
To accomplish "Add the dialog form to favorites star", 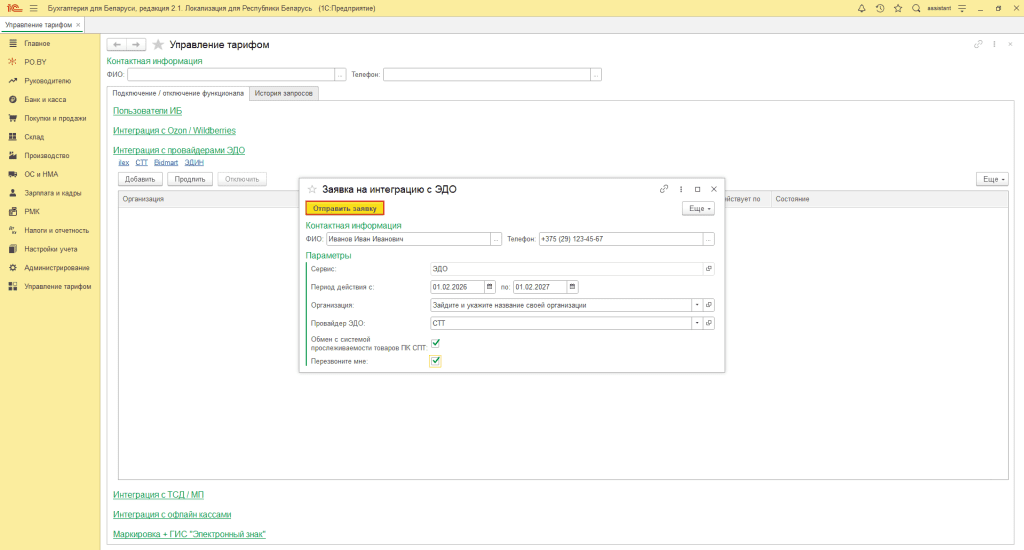I will (312, 189).
